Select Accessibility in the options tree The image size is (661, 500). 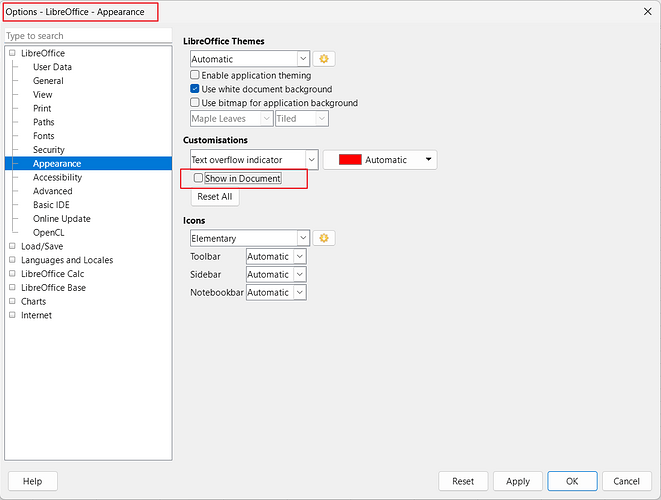(x=57, y=177)
